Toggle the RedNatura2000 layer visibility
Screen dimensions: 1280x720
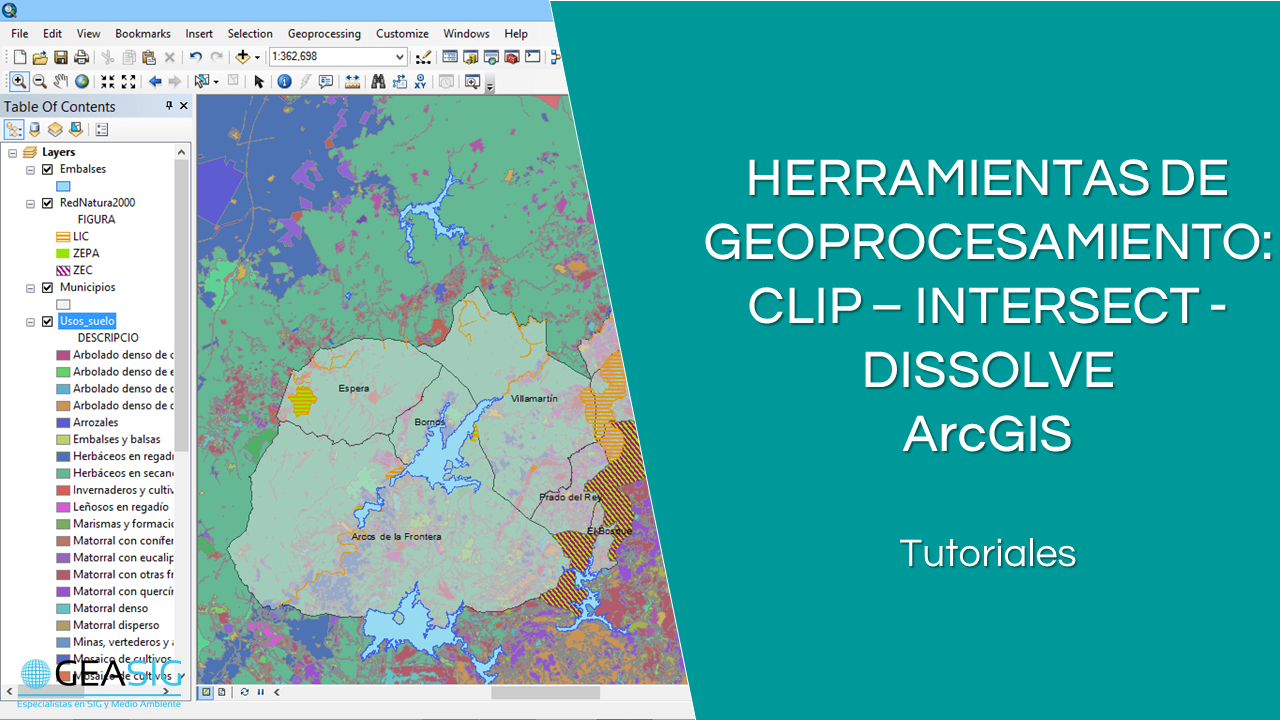click(47, 202)
